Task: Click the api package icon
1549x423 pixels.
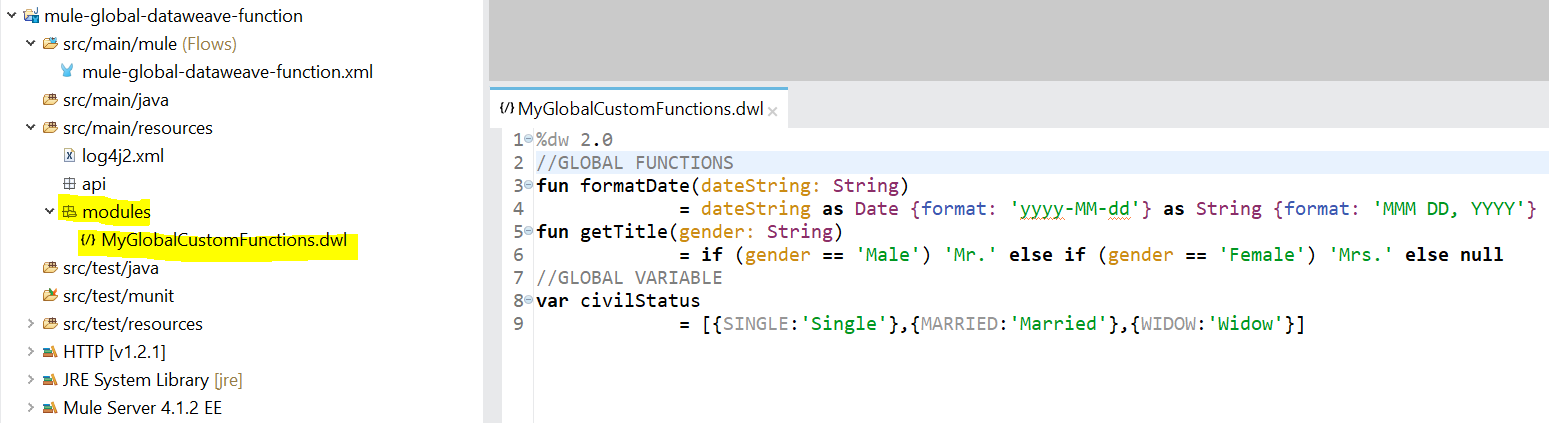Action: click(x=68, y=184)
